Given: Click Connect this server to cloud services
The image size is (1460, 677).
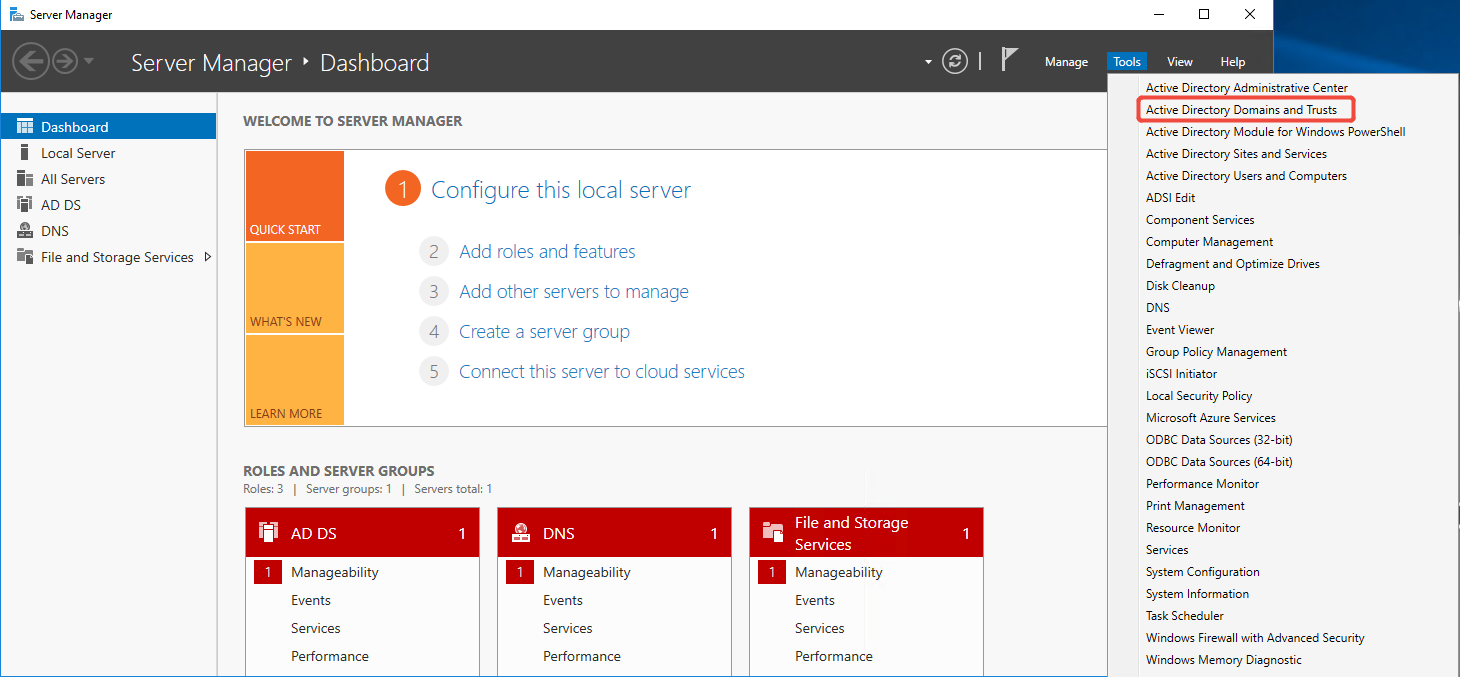Looking at the screenshot, I should [602, 372].
